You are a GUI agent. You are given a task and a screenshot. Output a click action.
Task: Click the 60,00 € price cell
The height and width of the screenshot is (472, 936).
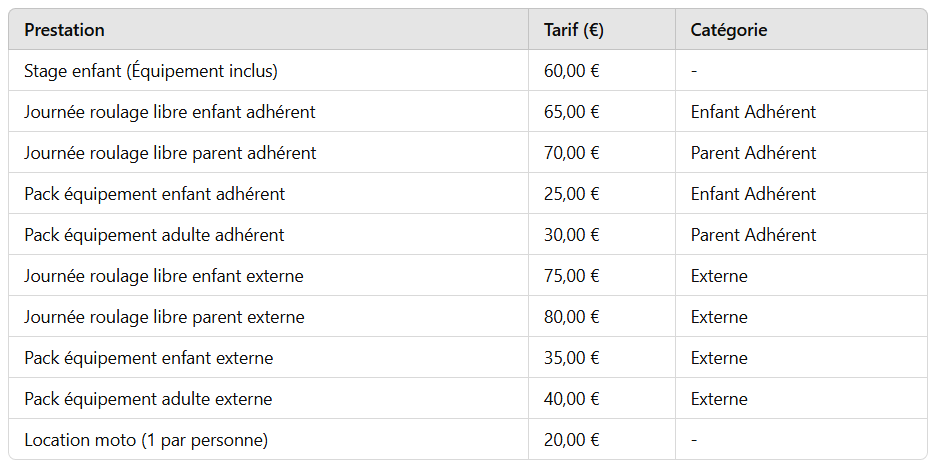click(572, 71)
